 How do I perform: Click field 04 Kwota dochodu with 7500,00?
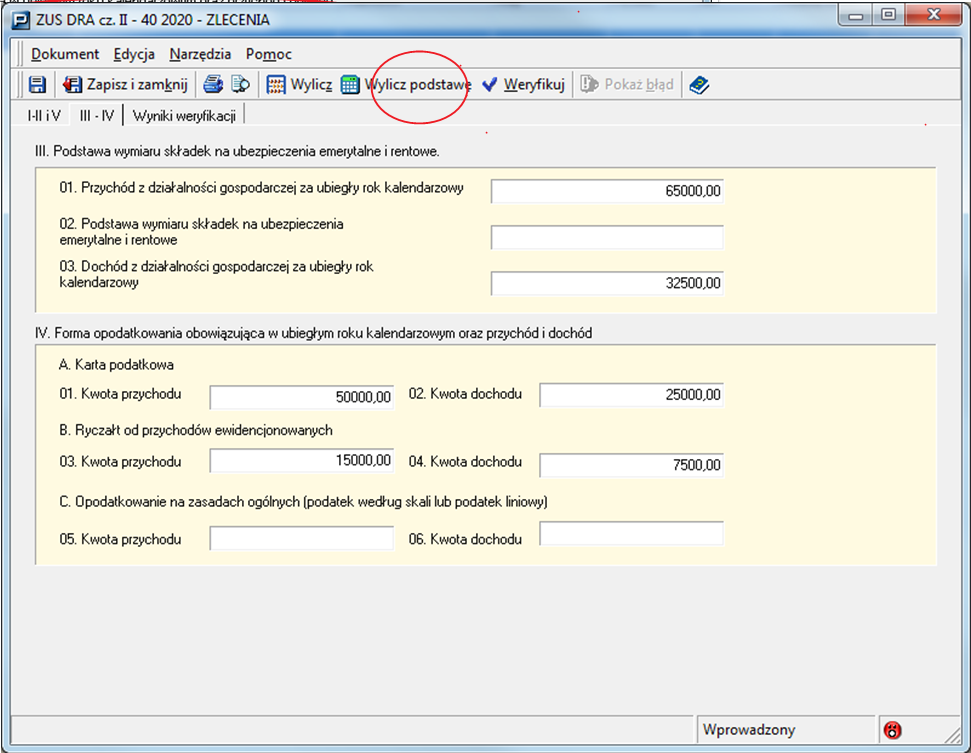tap(631, 465)
